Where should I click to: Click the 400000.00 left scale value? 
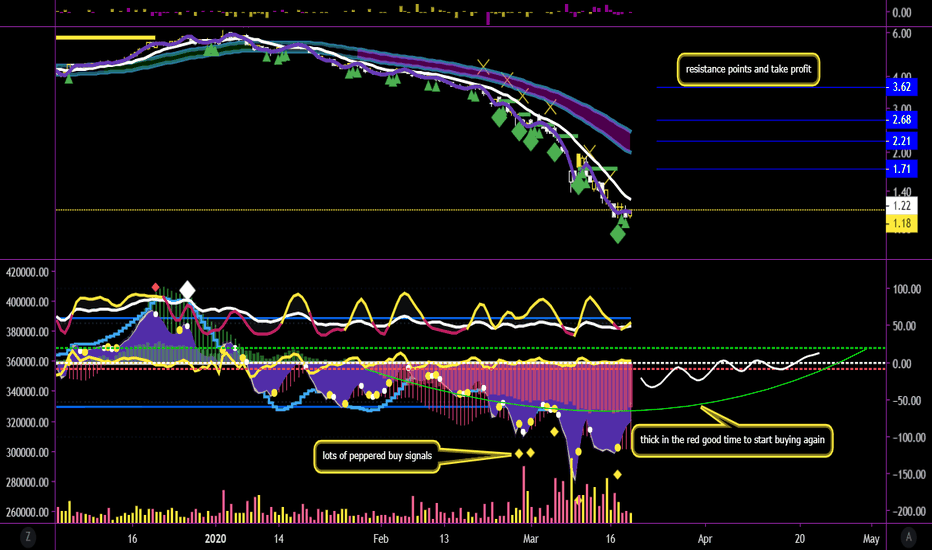27,302
